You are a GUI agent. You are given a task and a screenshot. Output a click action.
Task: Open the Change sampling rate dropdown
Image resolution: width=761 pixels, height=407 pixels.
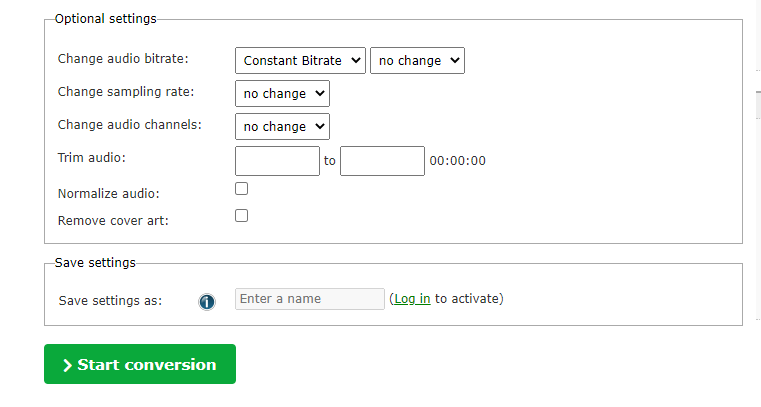(x=282, y=94)
